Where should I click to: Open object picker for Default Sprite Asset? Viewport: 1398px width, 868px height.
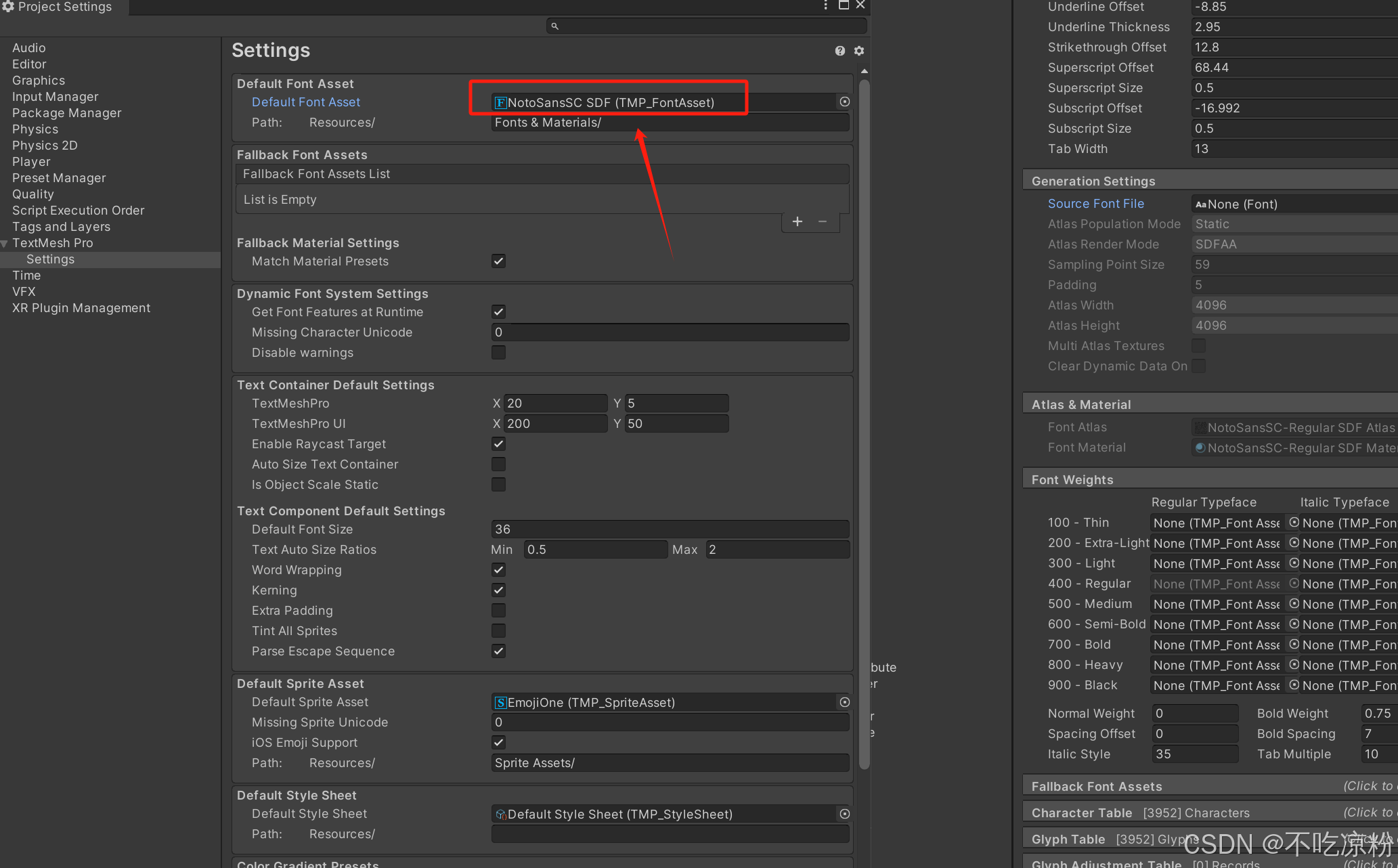coord(844,702)
